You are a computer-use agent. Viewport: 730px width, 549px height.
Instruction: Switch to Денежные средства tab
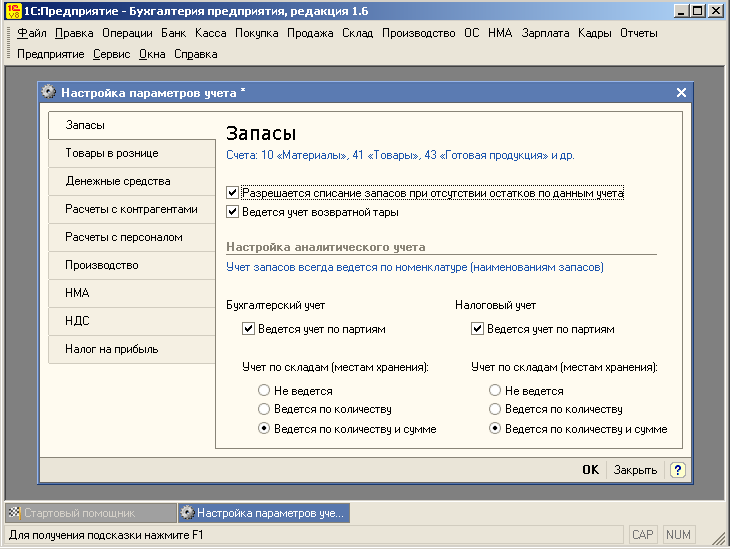[x=132, y=181]
